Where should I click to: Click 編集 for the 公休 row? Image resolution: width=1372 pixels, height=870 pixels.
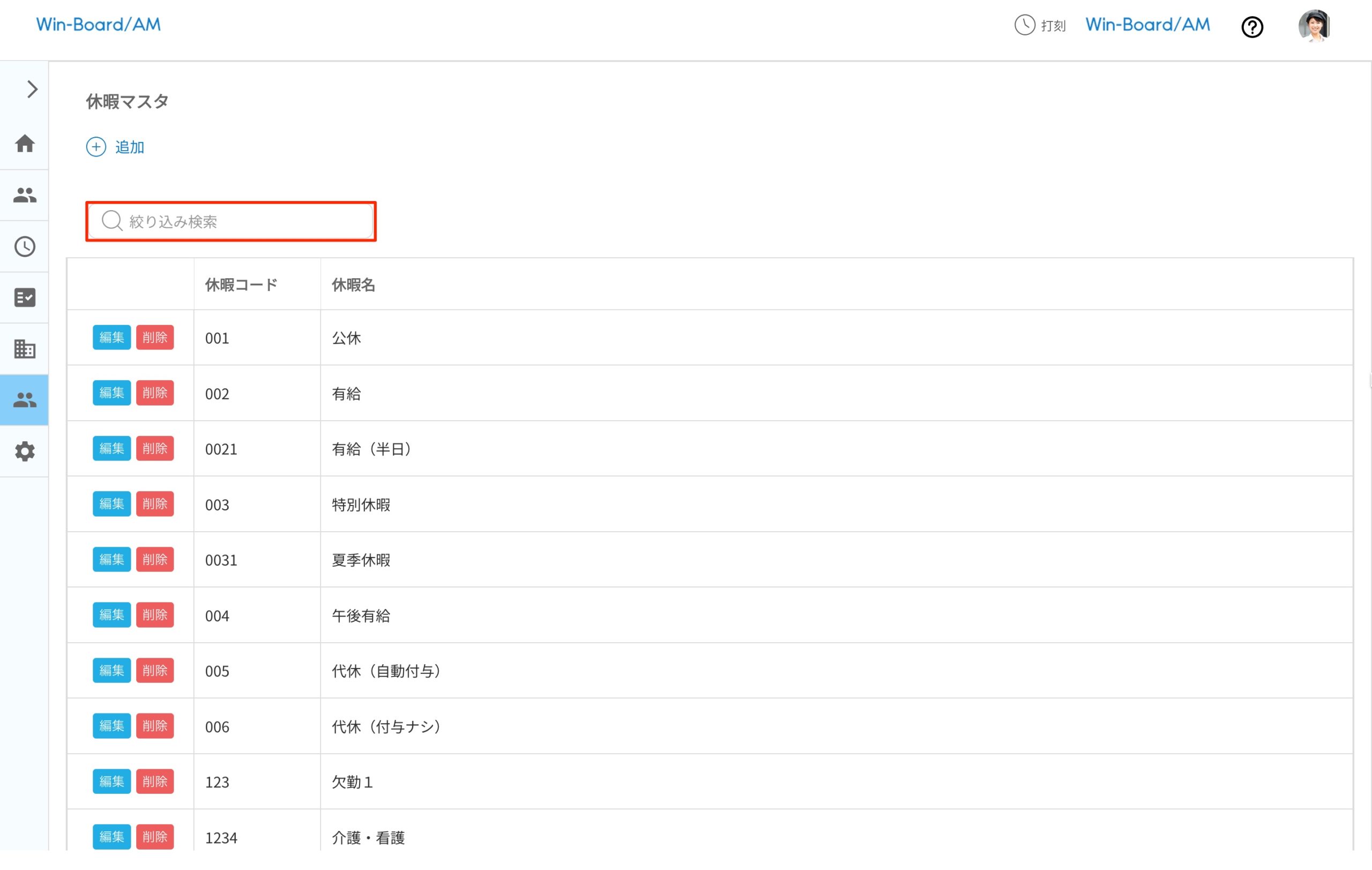coord(111,337)
